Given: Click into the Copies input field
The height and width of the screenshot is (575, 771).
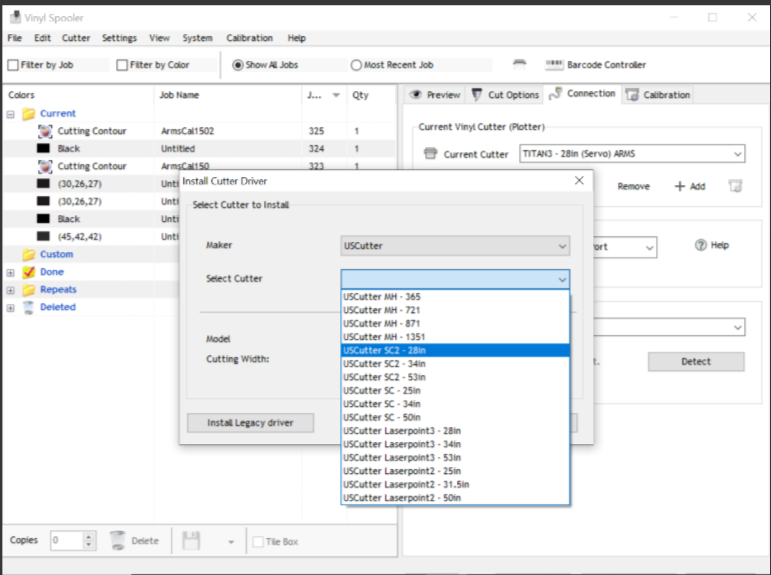Looking at the screenshot, I should pyautogui.click(x=66, y=541).
